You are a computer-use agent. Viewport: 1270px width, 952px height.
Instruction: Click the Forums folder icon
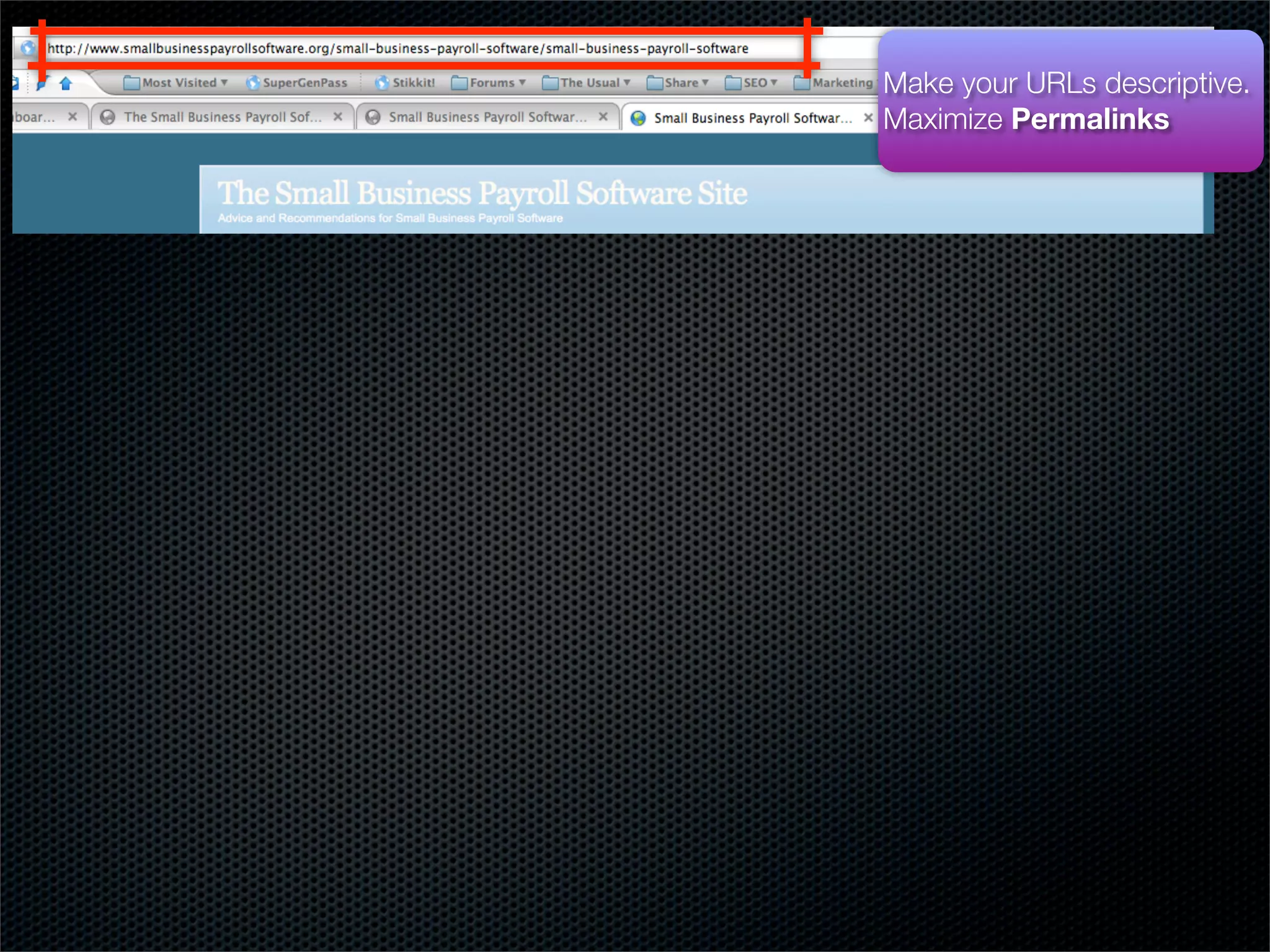tap(460, 82)
